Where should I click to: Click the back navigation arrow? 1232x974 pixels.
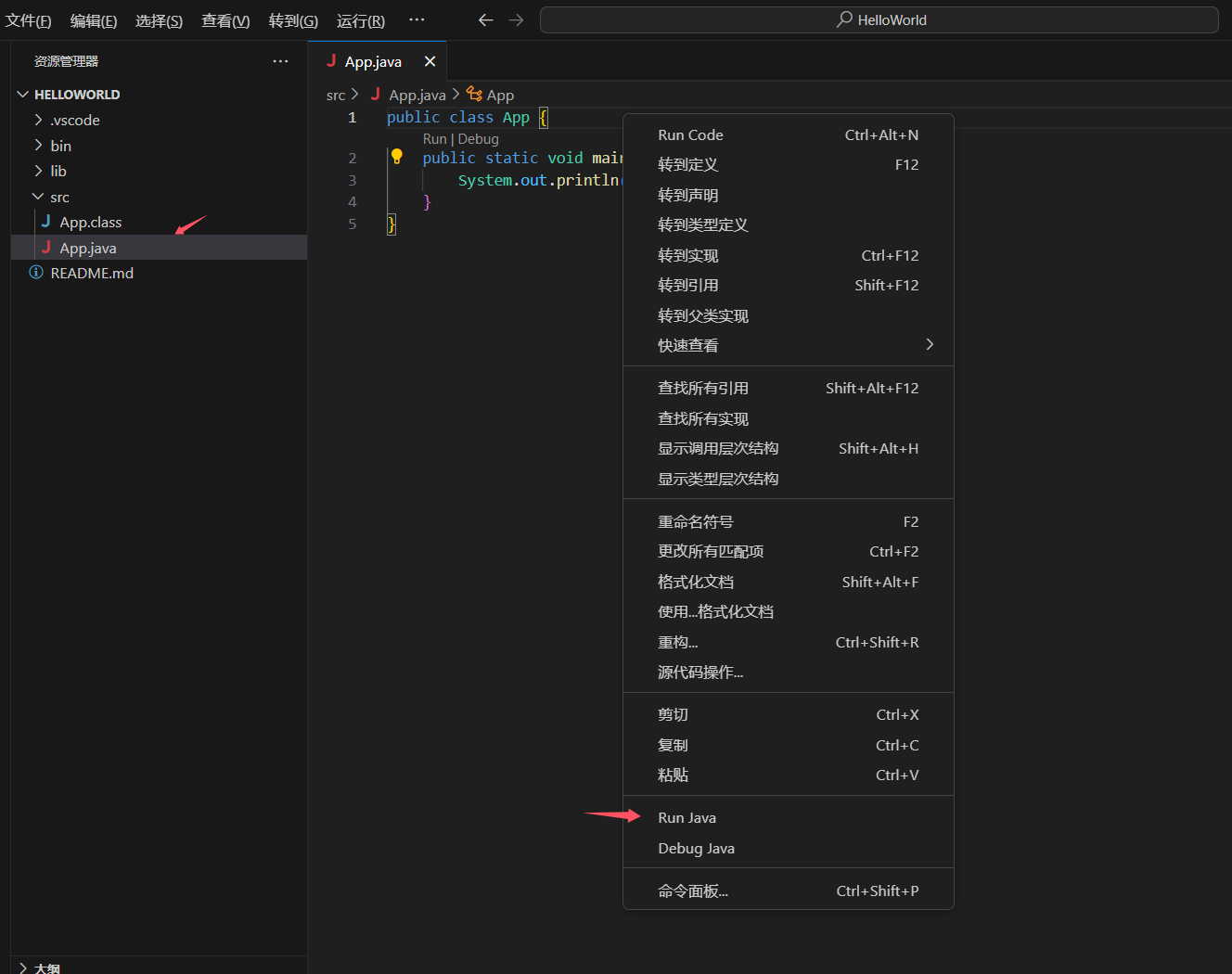pos(485,20)
